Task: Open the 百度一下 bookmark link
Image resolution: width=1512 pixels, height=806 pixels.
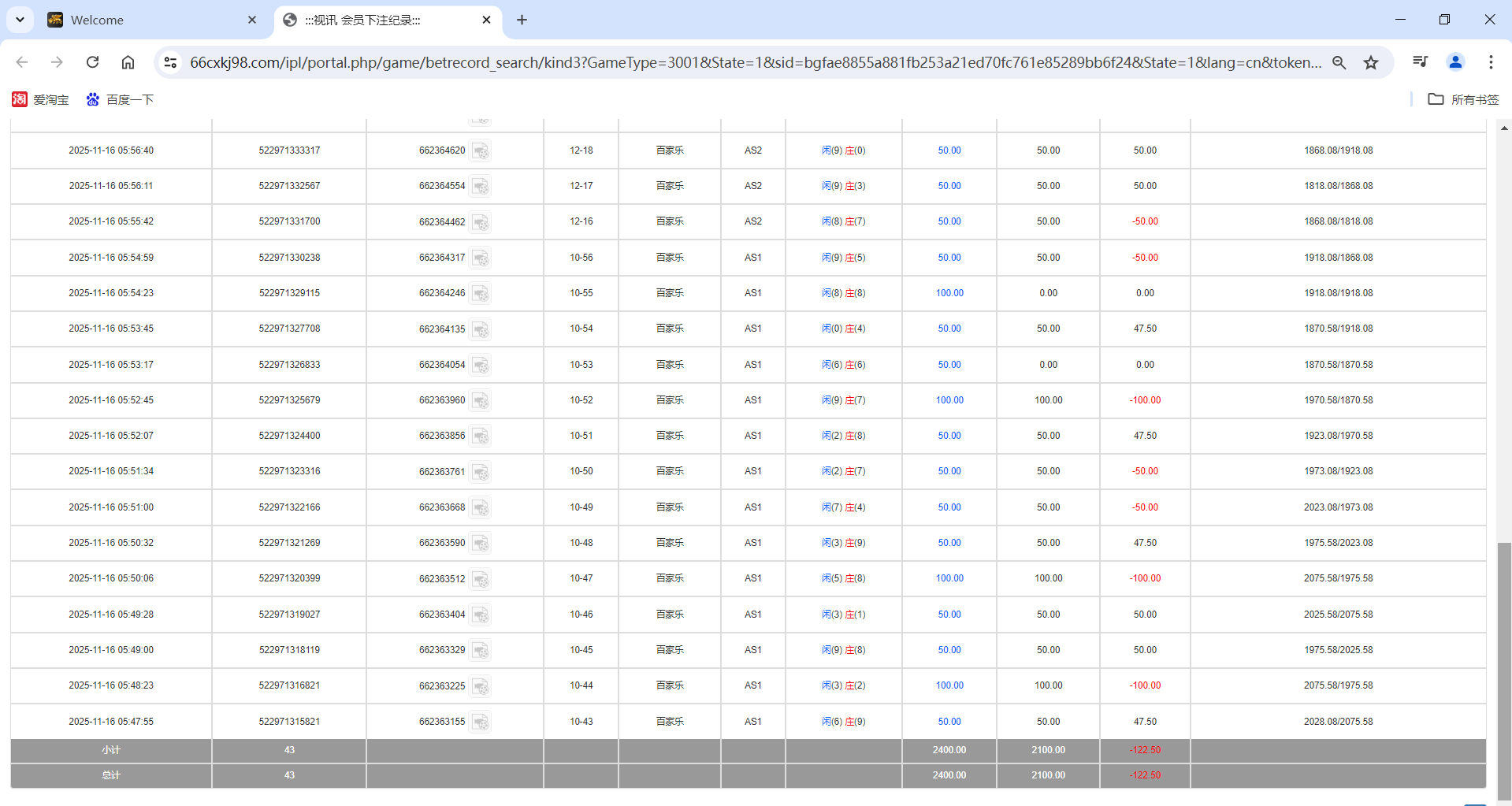Action: pyautogui.click(x=120, y=99)
